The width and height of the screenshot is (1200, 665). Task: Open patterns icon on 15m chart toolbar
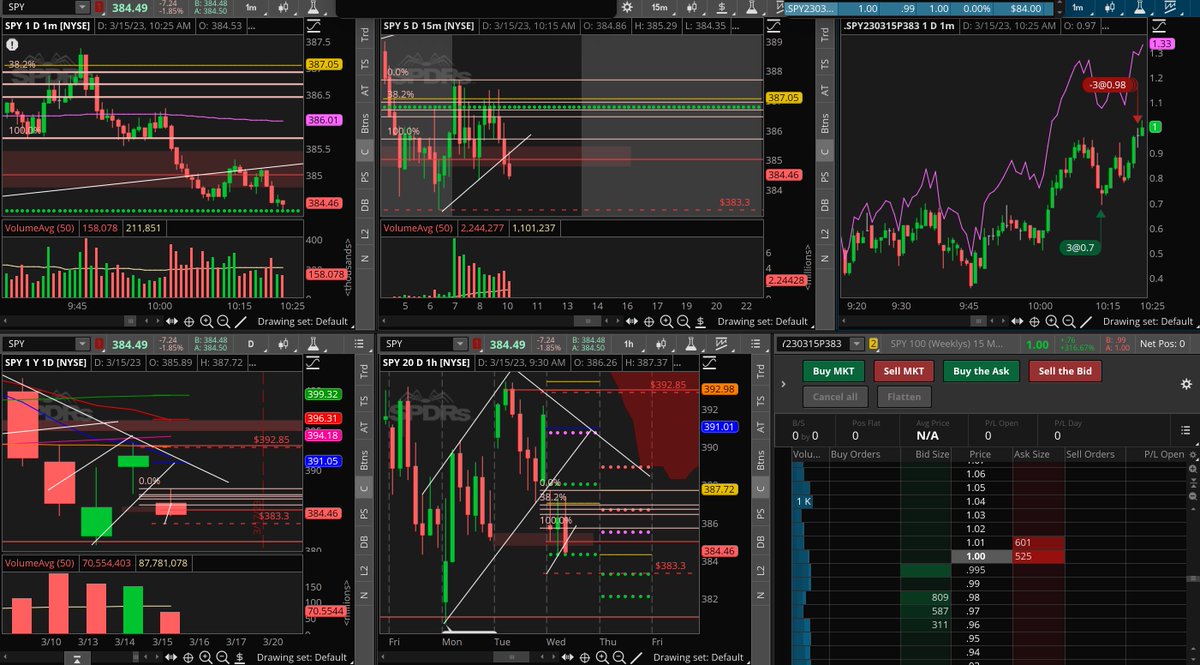(778, 8)
